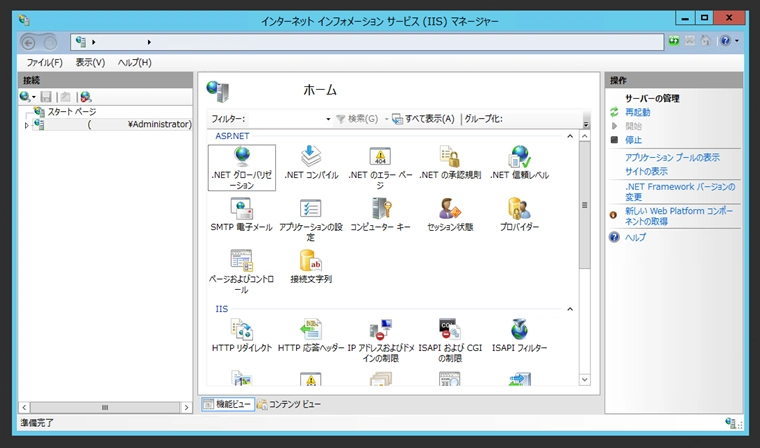
Task: Open ISAPI および CGI の制限 icon
Action: point(450,340)
